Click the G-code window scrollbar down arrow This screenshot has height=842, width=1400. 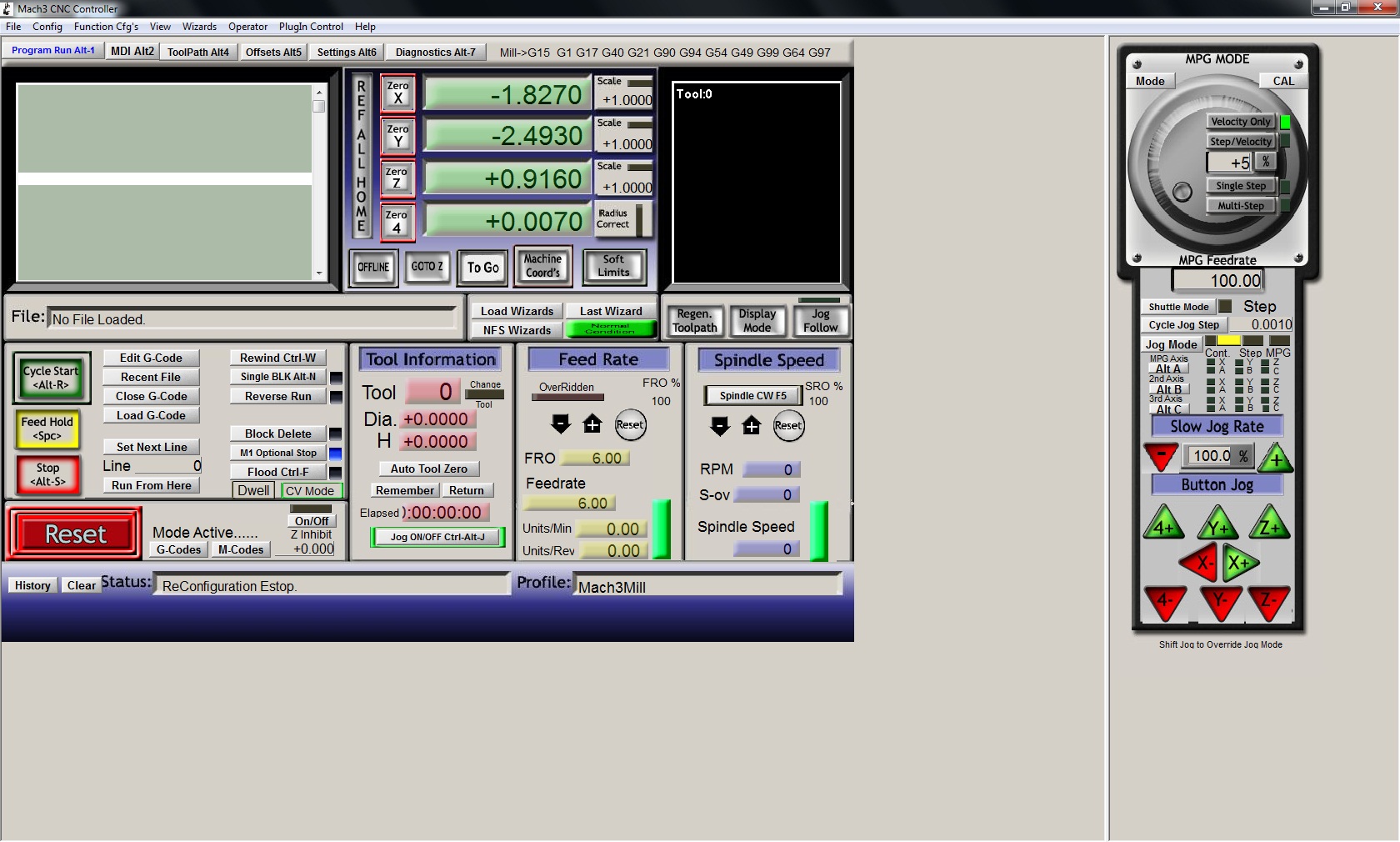pyautogui.click(x=318, y=273)
